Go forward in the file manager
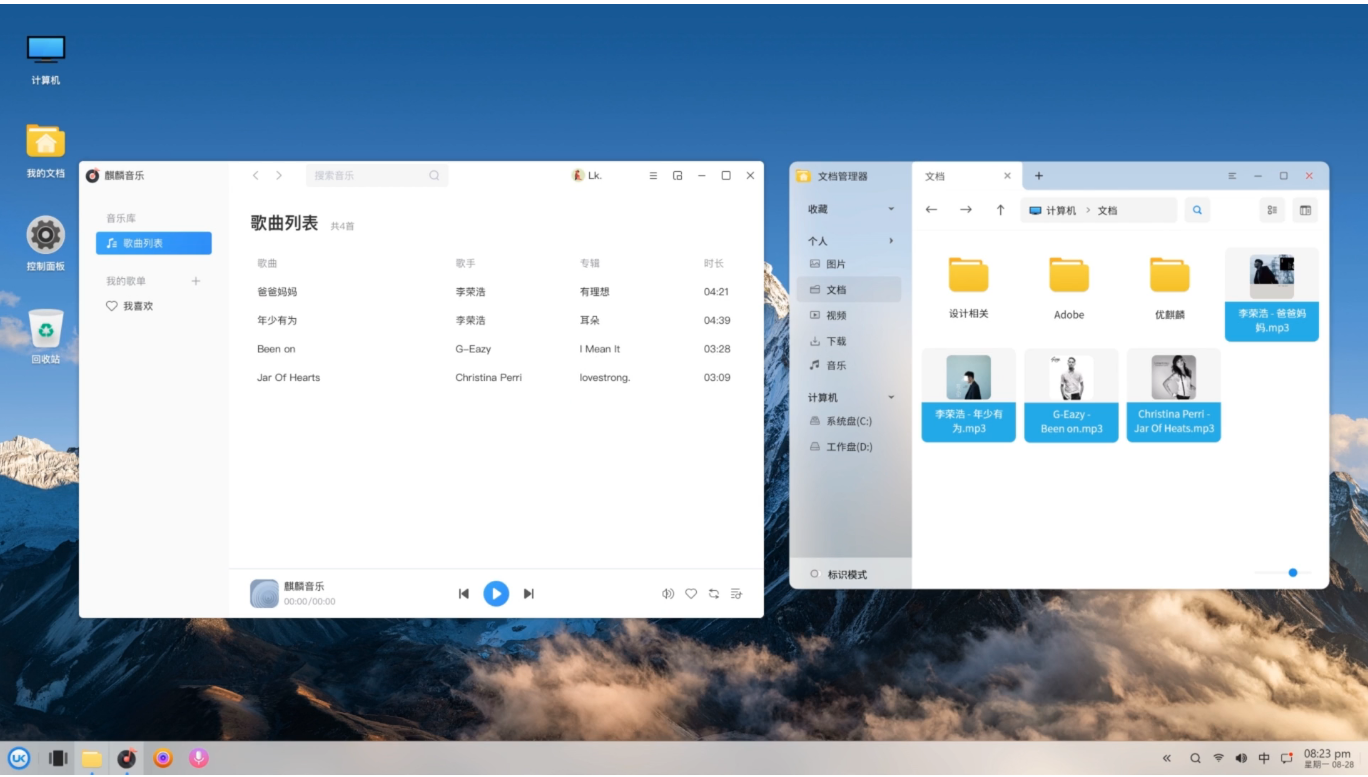1368x777 pixels. pyautogui.click(x=965, y=210)
